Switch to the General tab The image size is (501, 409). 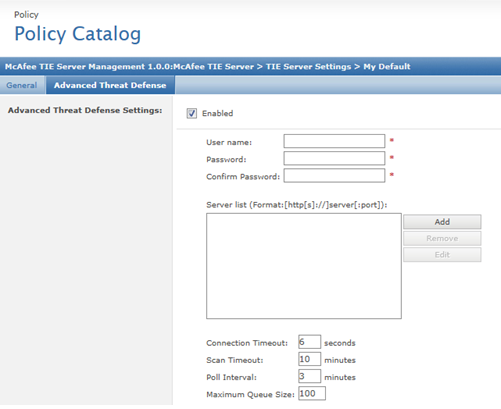(22, 85)
